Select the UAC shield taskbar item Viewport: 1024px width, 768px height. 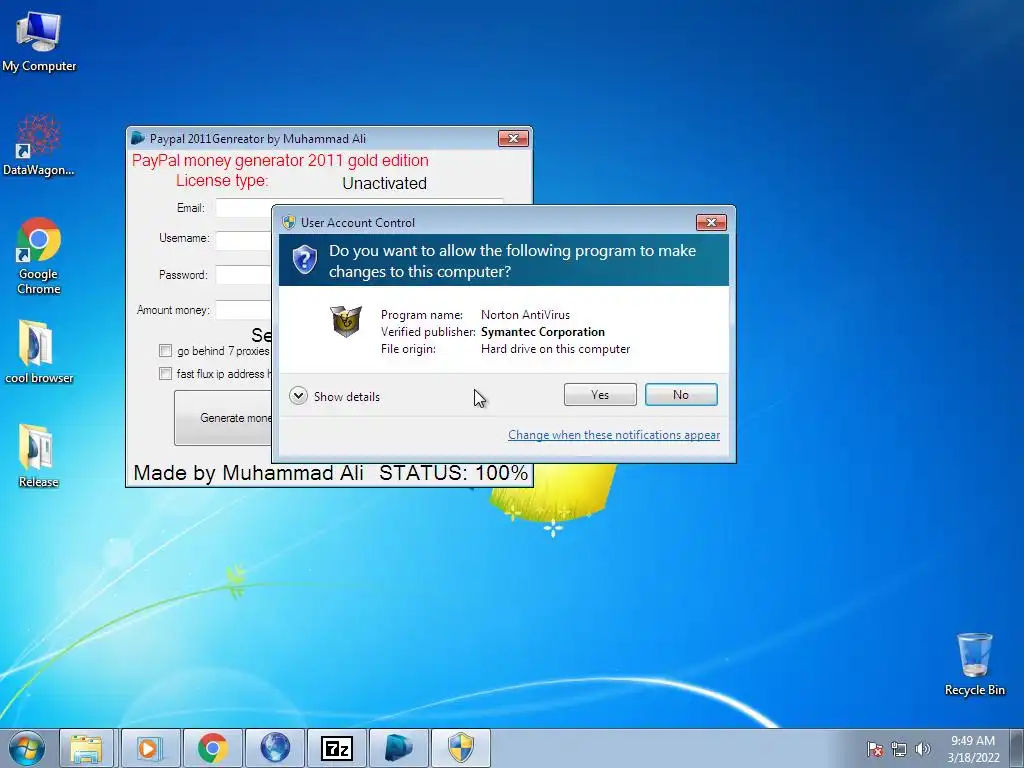point(461,748)
